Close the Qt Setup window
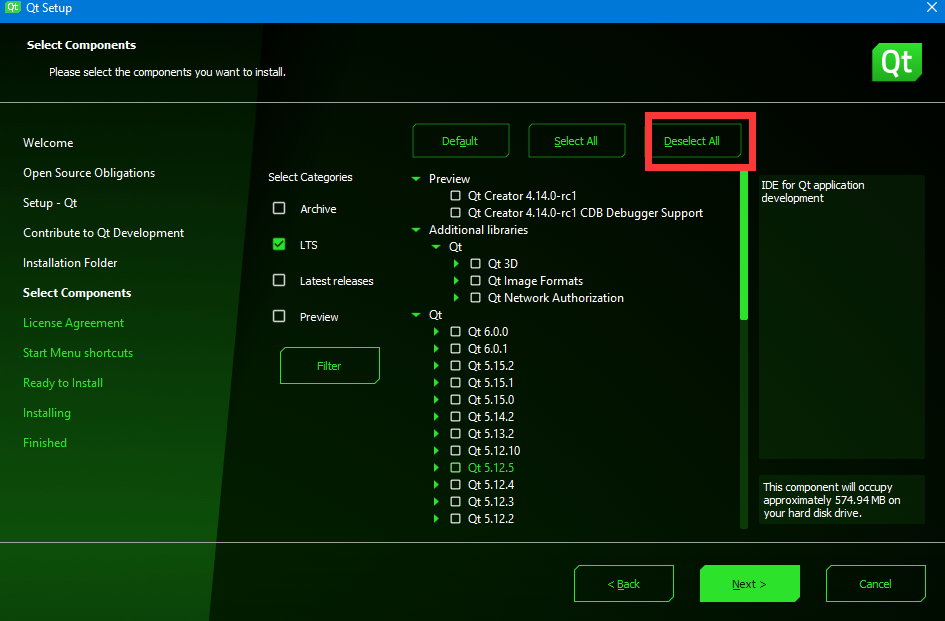The height and width of the screenshot is (621, 945). pyautogui.click(x=930, y=8)
